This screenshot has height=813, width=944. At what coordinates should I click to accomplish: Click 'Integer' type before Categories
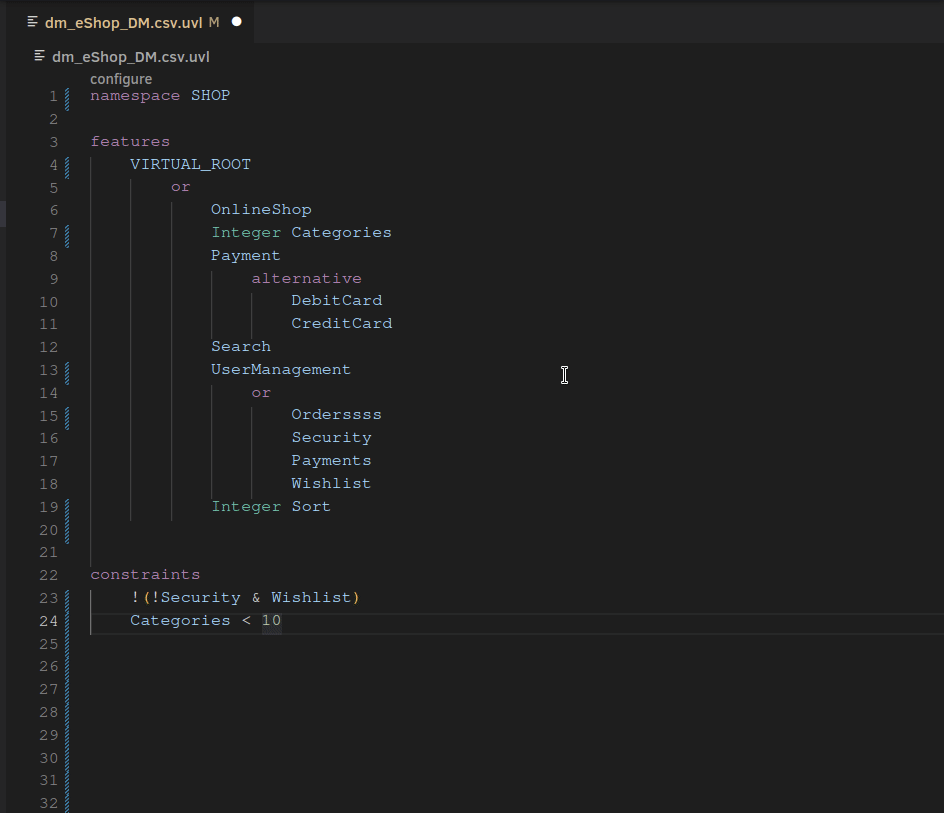coord(246,232)
